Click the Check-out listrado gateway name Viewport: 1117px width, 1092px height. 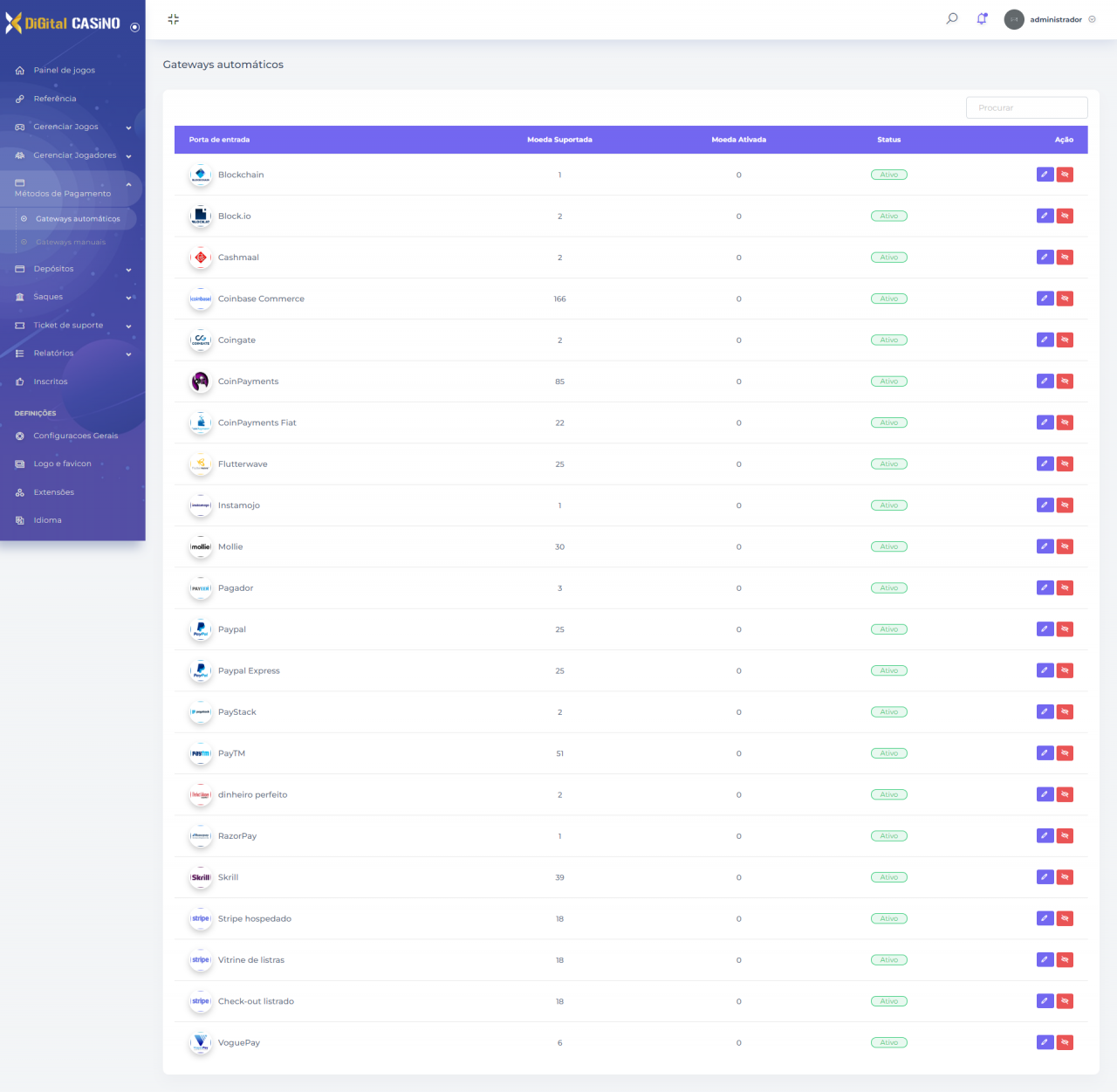click(256, 1001)
